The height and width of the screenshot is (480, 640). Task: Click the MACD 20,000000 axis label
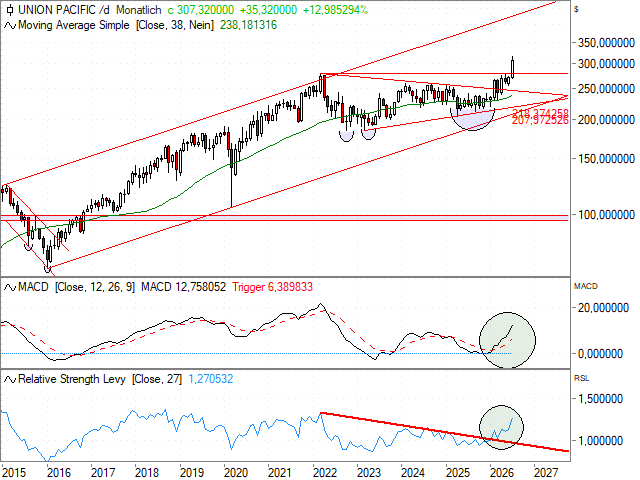[603, 308]
